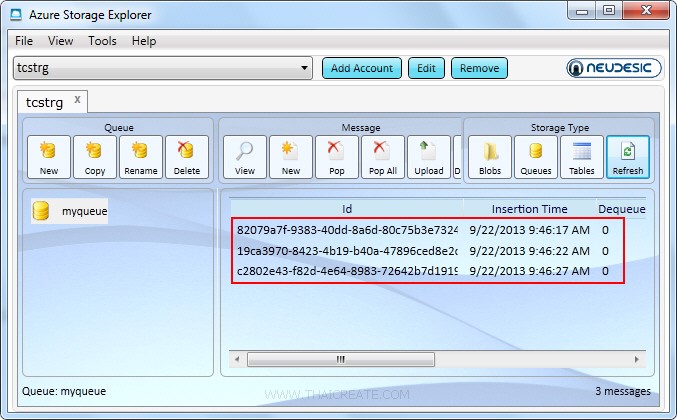Click the Add Account button
This screenshot has width=677, height=420.
362,68
